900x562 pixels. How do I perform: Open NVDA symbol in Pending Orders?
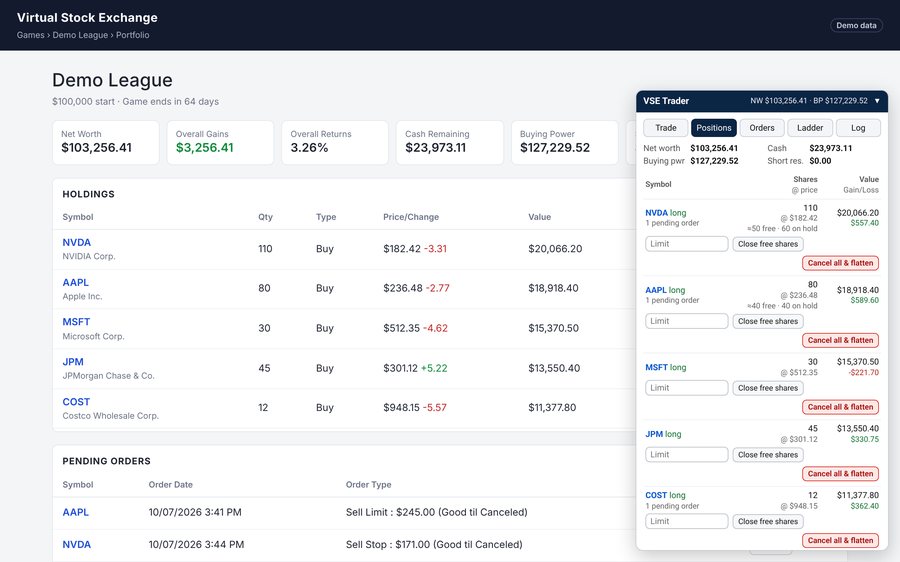76,544
